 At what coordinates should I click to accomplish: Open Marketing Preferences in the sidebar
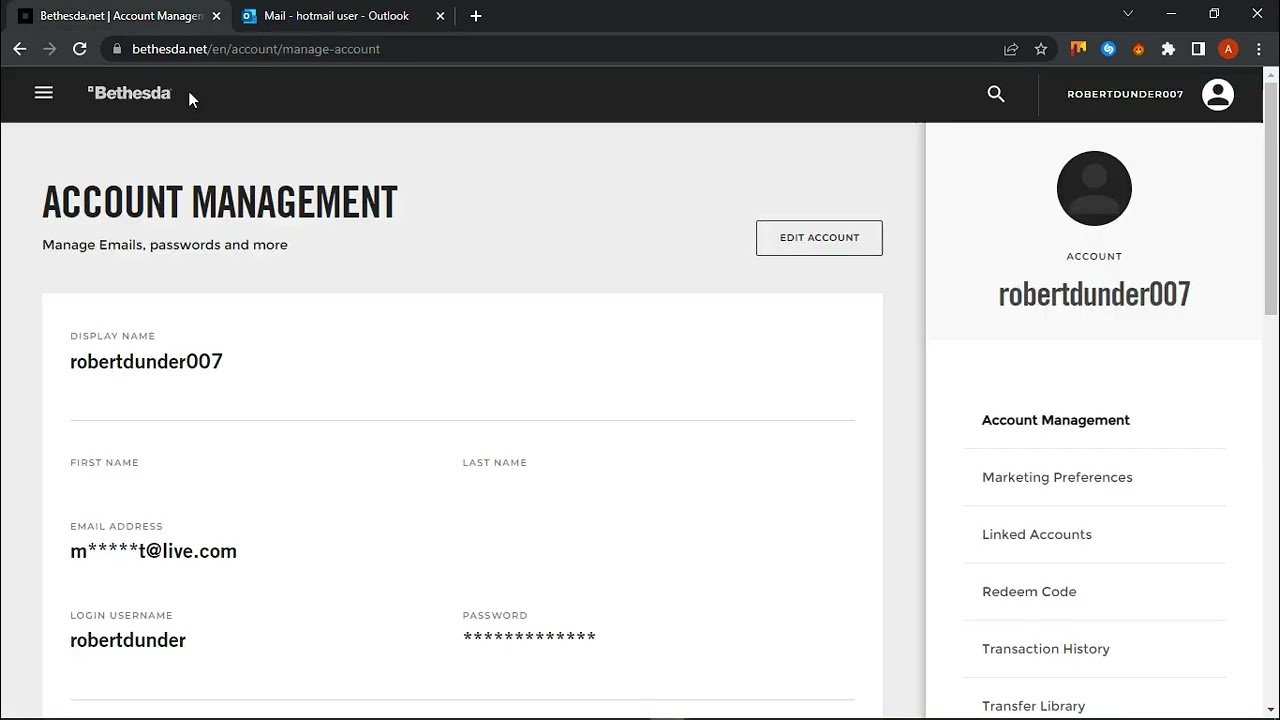click(x=1057, y=477)
